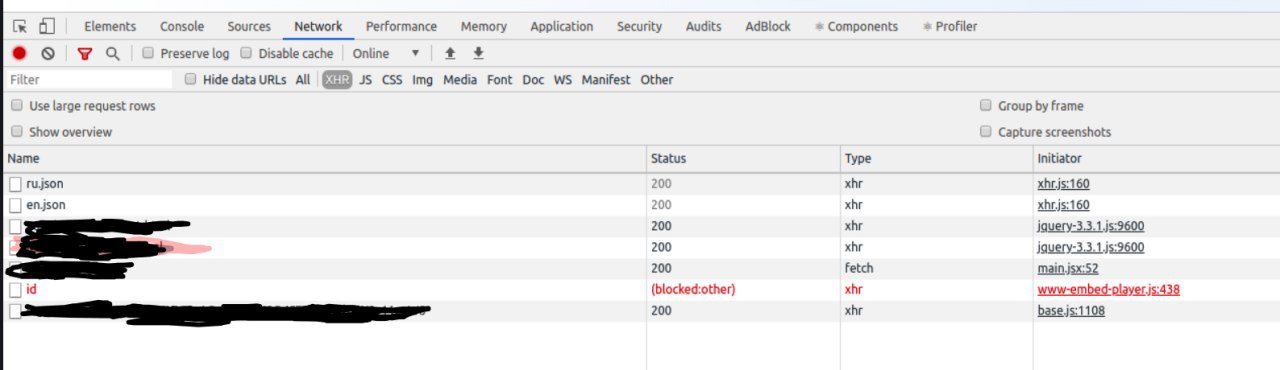Click the export HAR download arrow icon

(478, 53)
